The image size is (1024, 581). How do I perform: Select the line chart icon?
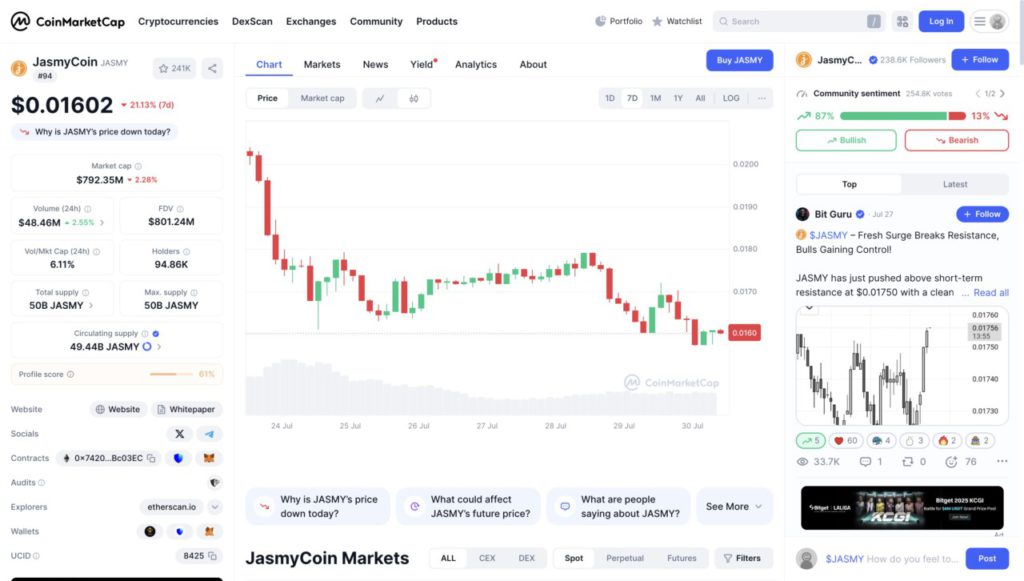tap(380, 99)
